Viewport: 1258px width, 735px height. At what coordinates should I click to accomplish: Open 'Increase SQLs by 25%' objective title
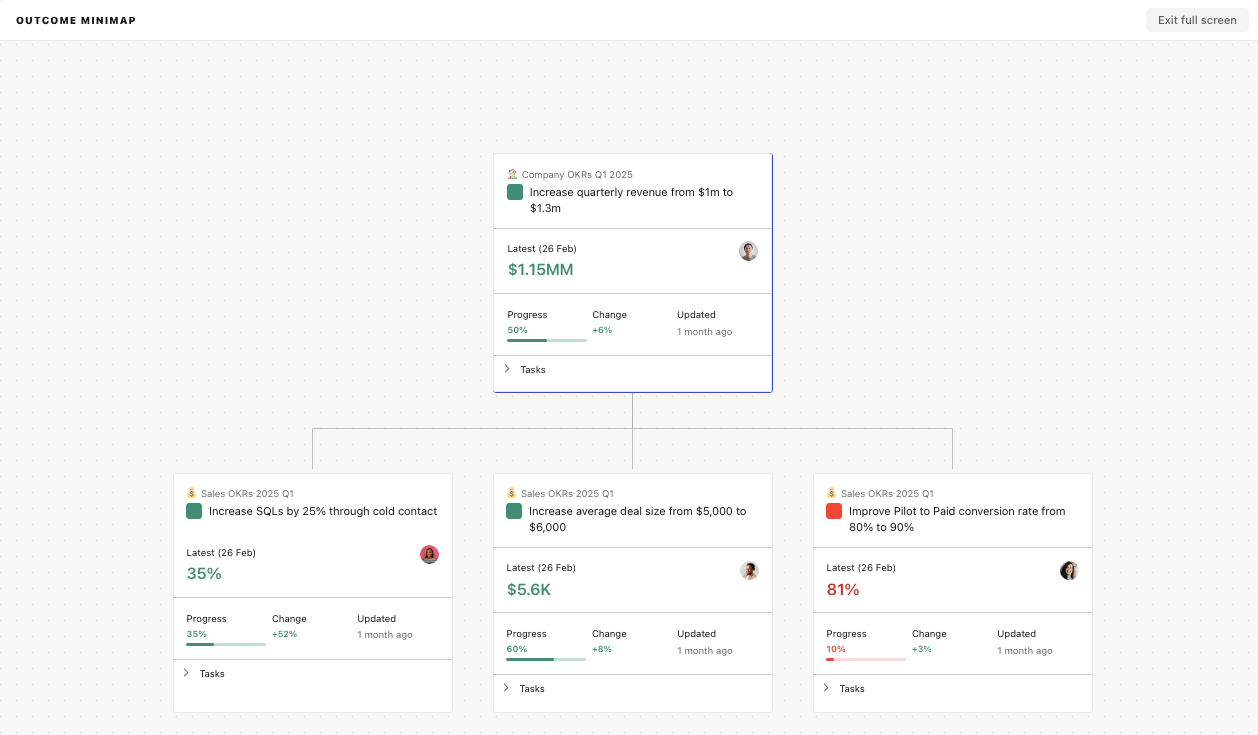[x=323, y=511]
